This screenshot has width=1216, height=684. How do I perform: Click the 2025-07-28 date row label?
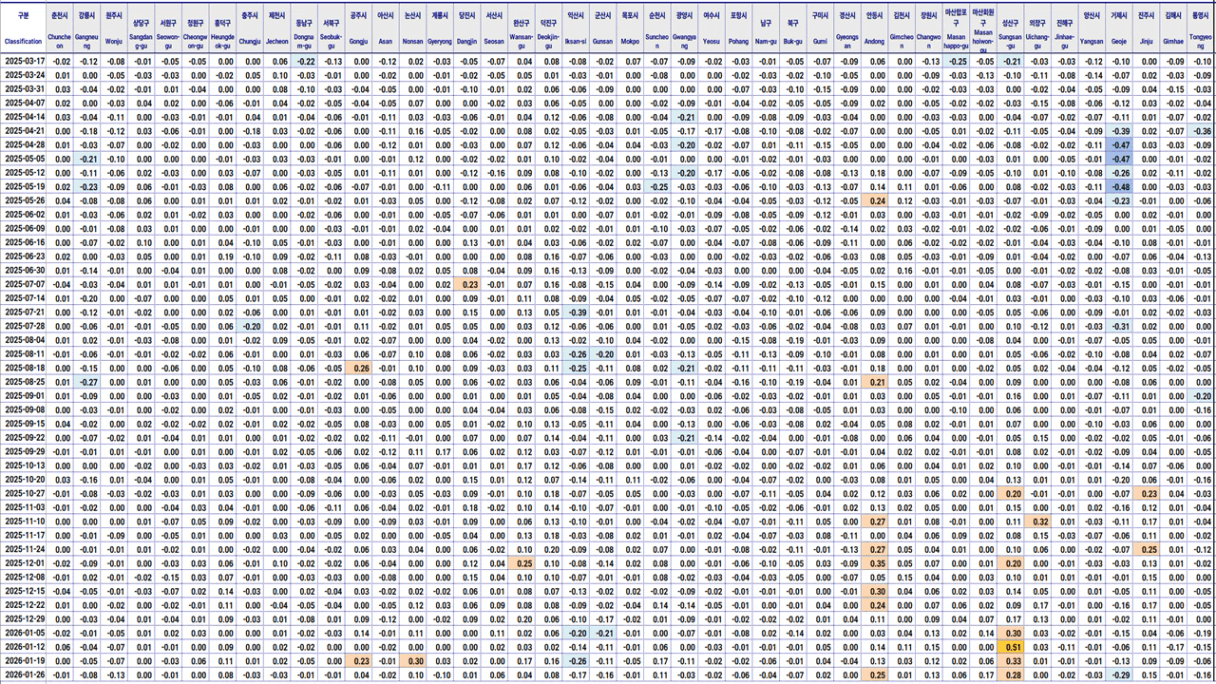click(24, 326)
